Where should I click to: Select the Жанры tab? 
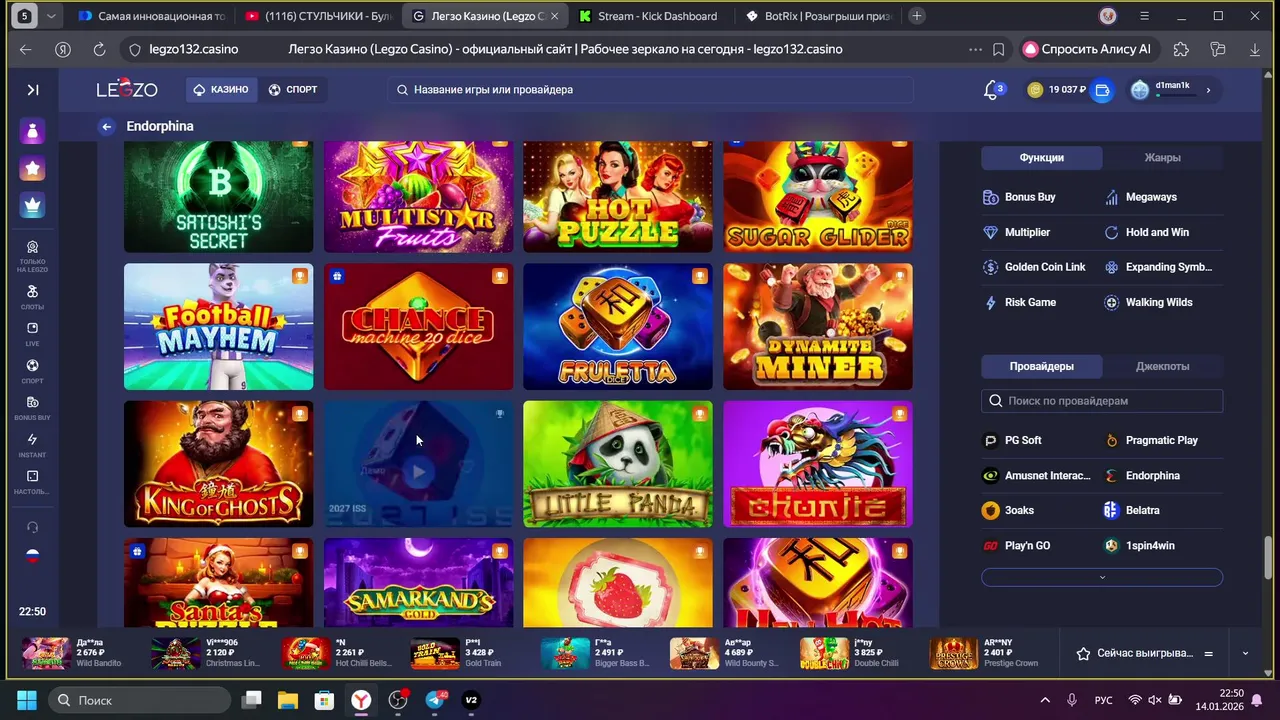[x=1162, y=158]
